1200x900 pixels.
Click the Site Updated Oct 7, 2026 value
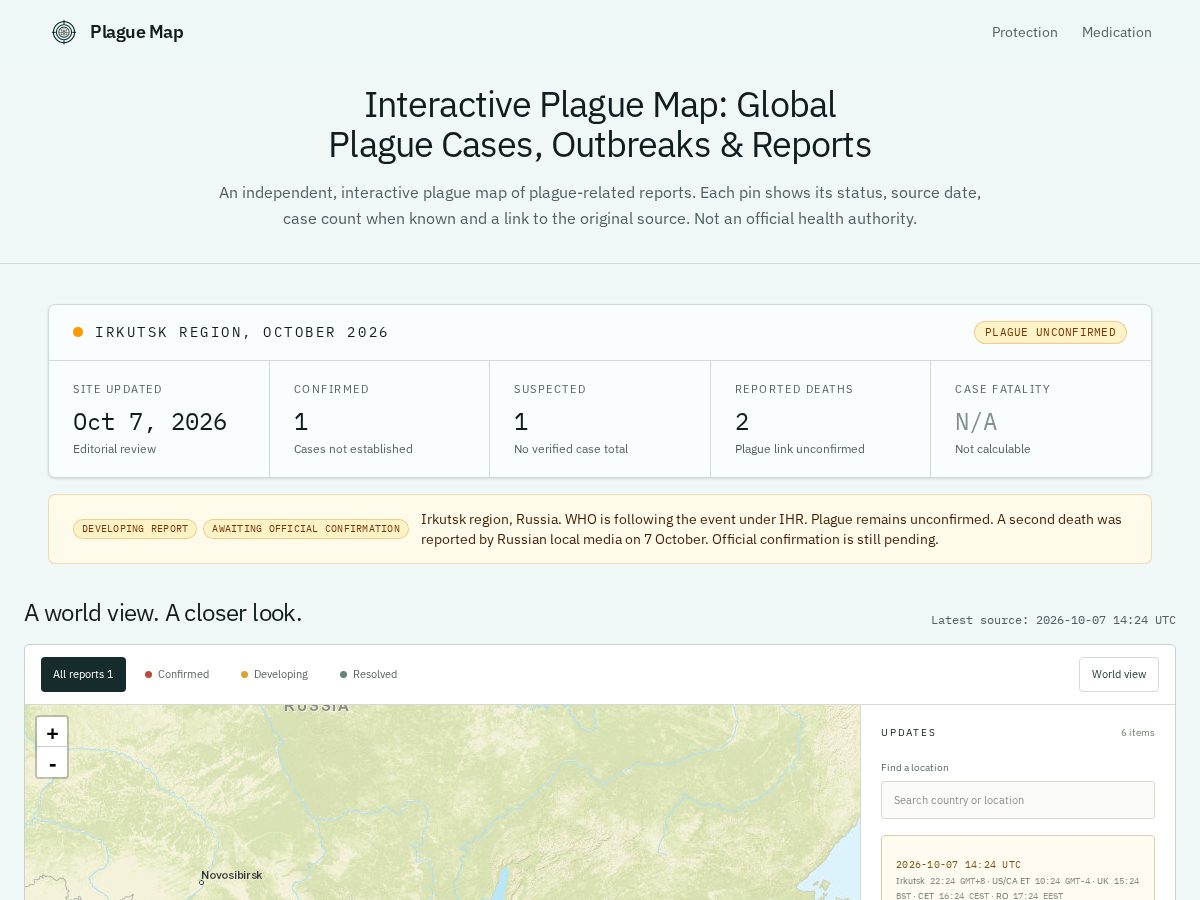tap(150, 422)
